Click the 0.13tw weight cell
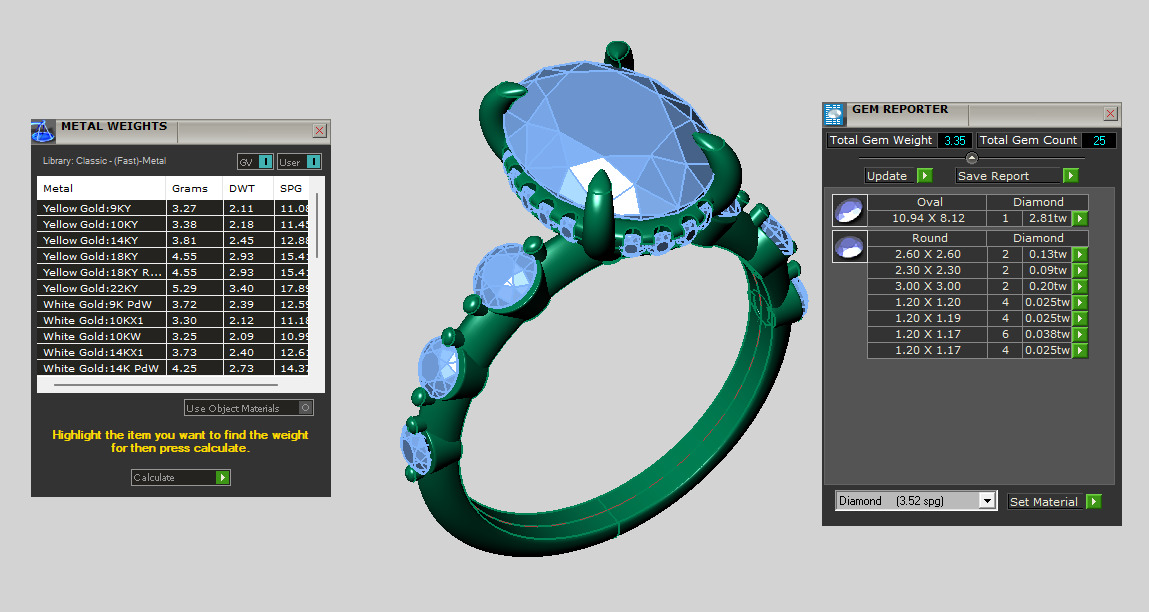Screen dimensions: 1149x612 (1048, 254)
